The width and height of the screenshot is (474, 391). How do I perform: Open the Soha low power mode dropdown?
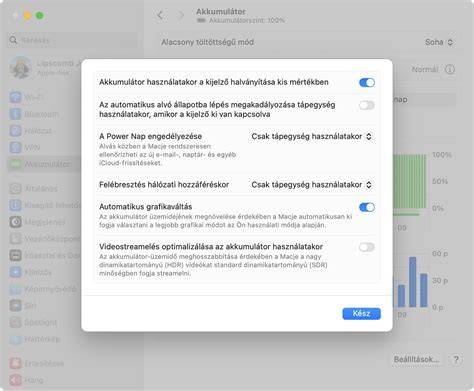[439, 42]
